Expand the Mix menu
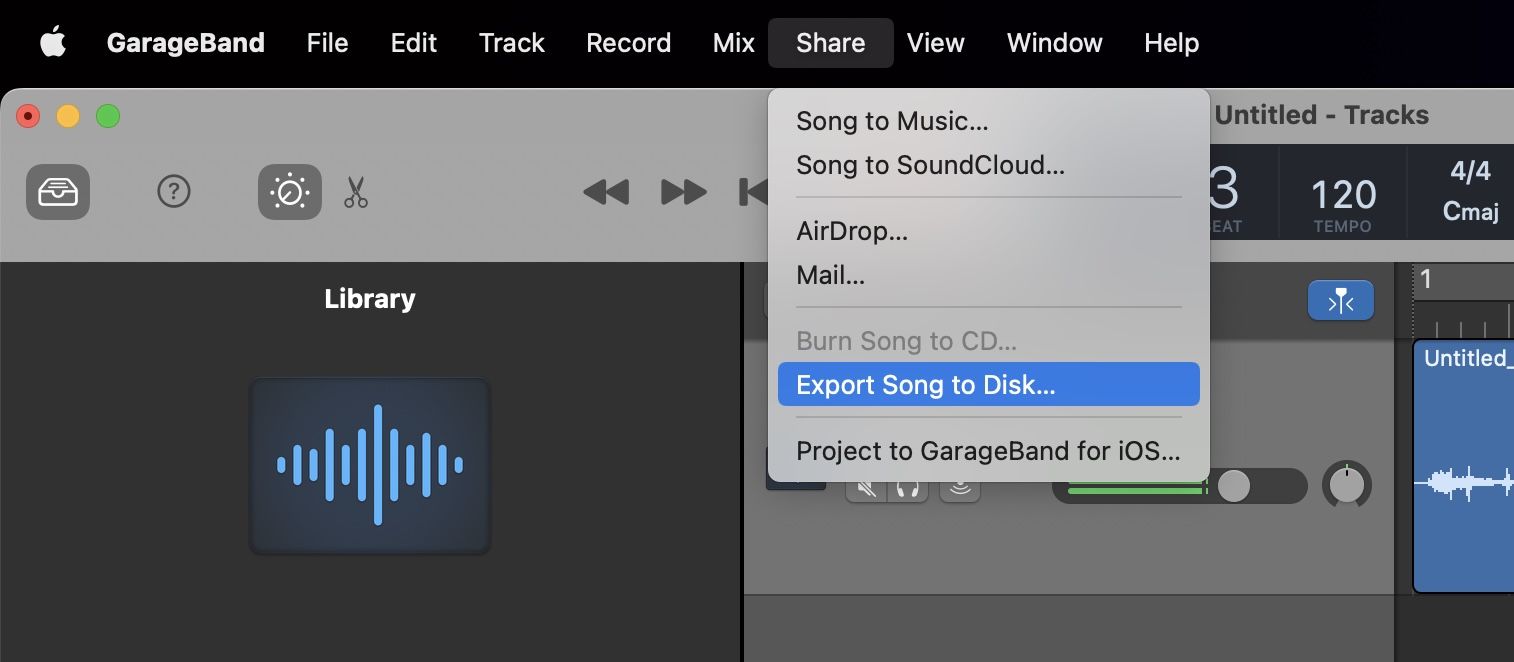Viewport: 1514px width, 662px height. [x=734, y=43]
